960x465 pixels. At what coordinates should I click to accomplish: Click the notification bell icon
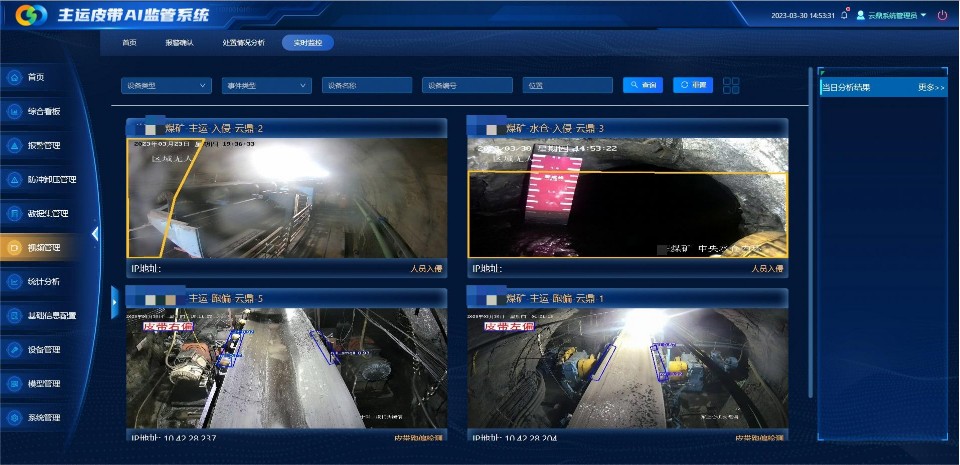pos(844,15)
